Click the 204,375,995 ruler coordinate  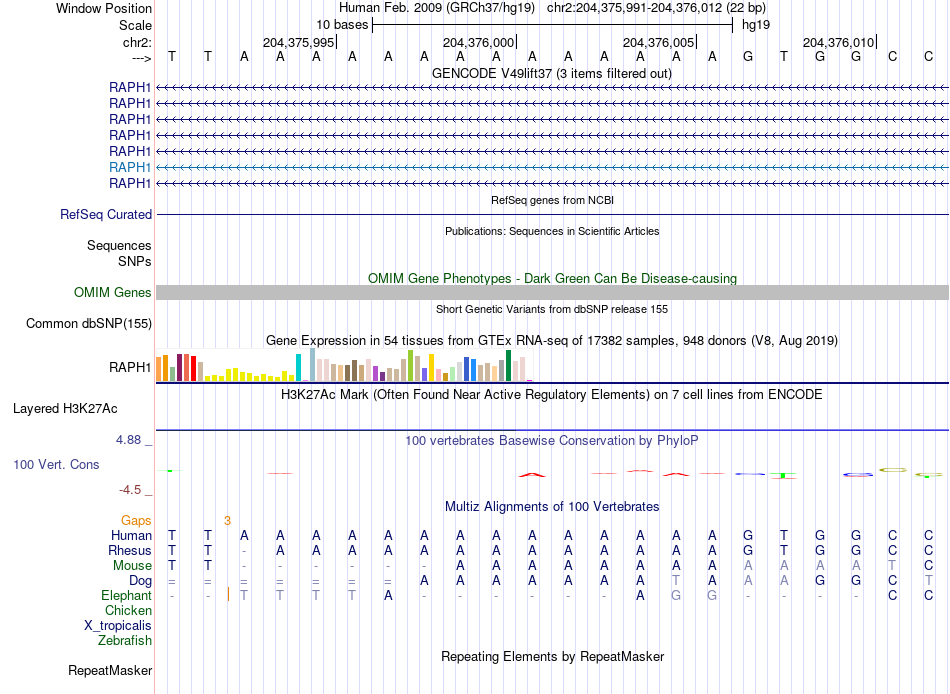tap(298, 42)
